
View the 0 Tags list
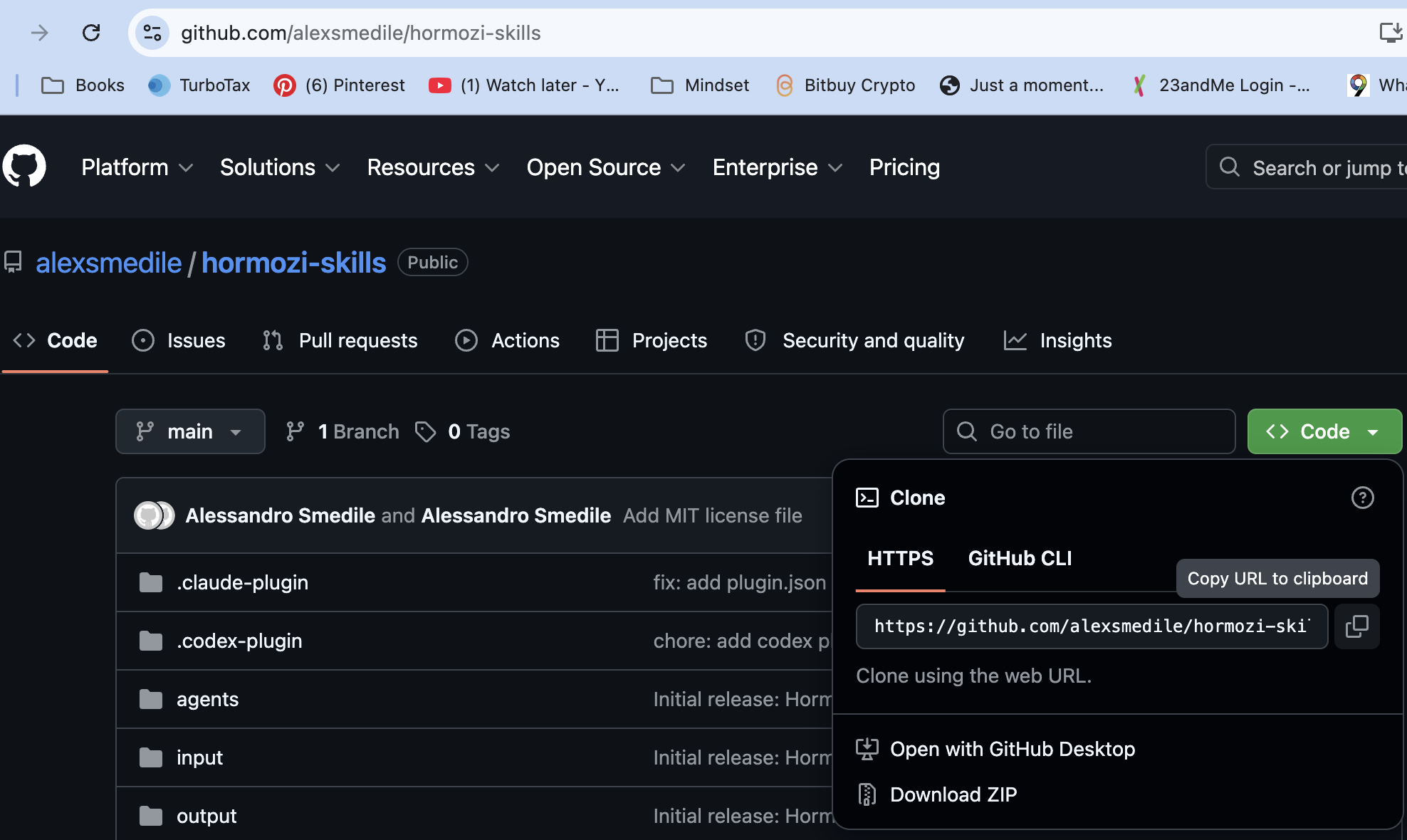[463, 431]
